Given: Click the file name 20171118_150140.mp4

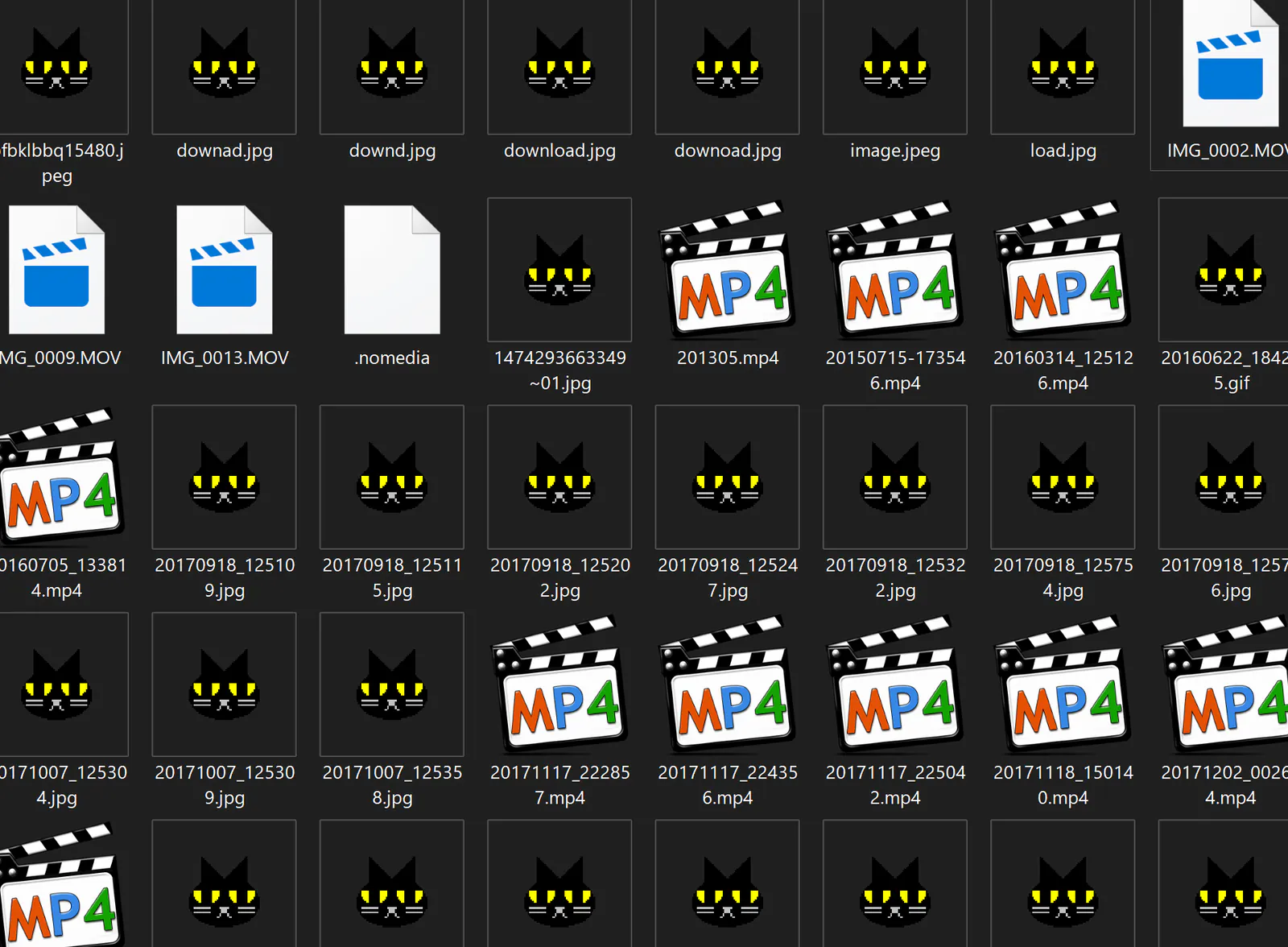Looking at the screenshot, I should 1063,785.
